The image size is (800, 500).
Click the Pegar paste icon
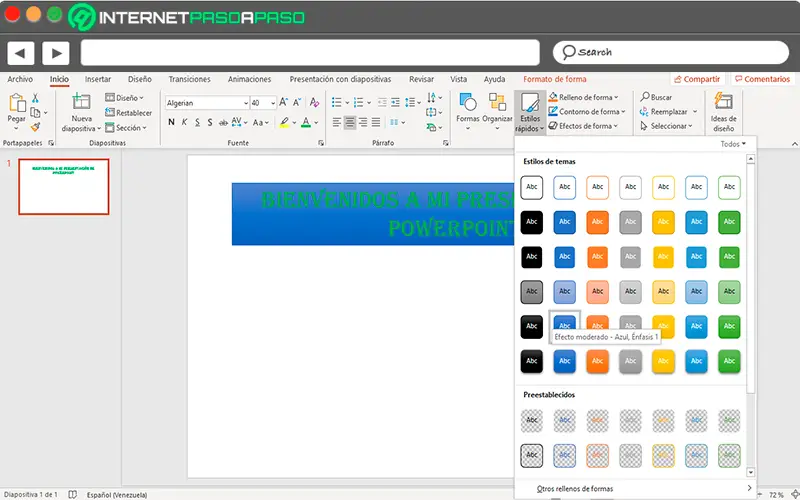point(16,103)
